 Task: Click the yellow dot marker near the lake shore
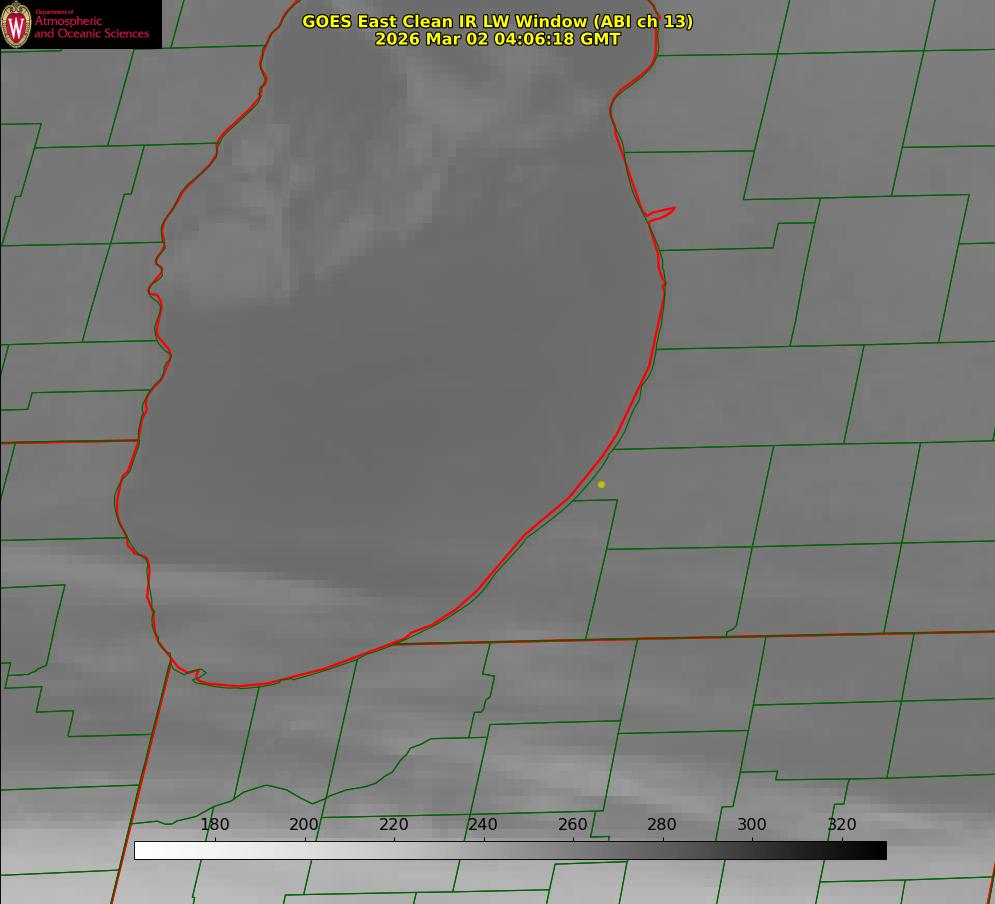pos(601,484)
